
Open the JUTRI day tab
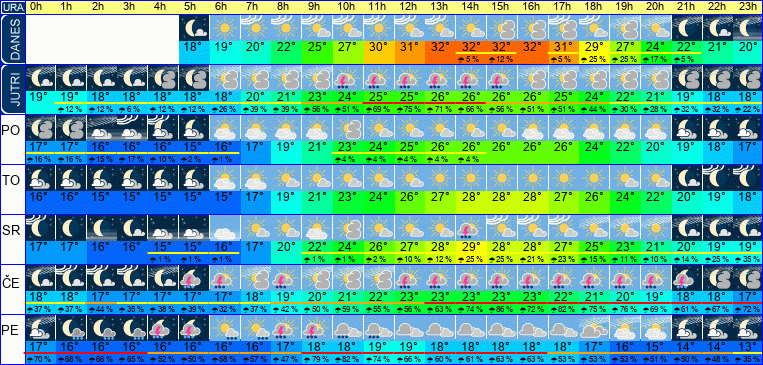[13, 90]
